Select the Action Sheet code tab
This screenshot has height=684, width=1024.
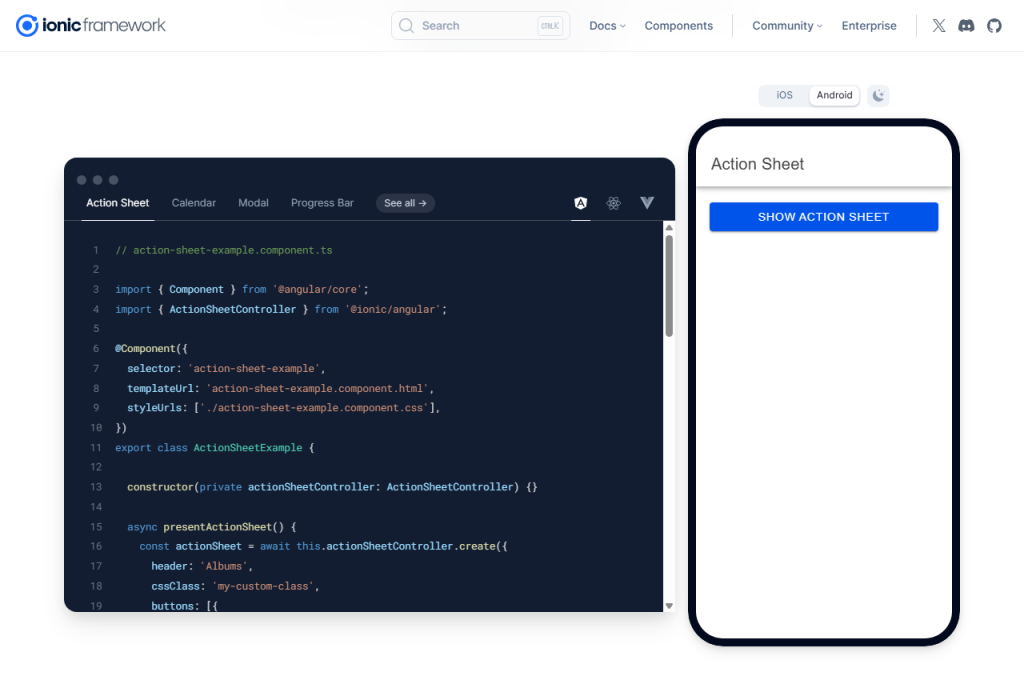[118, 203]
